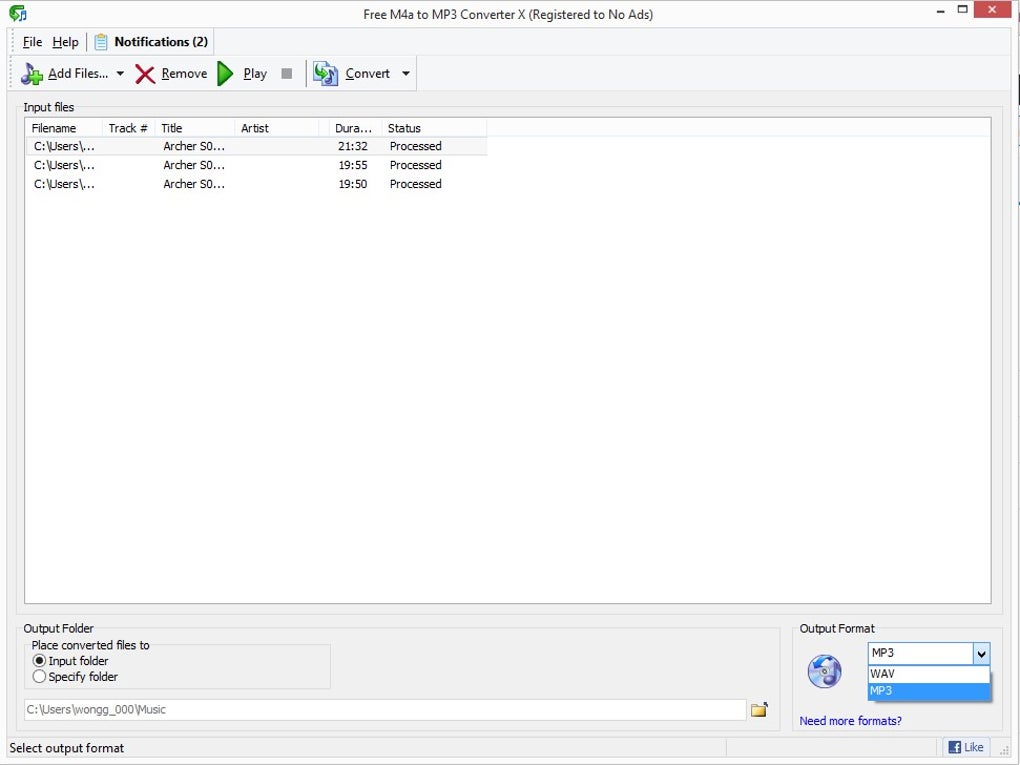Image resolution: width=1020 pixels, height=765 pixels.
Task: Click the Play label in toolbar
Action: (x=255, y=74)
